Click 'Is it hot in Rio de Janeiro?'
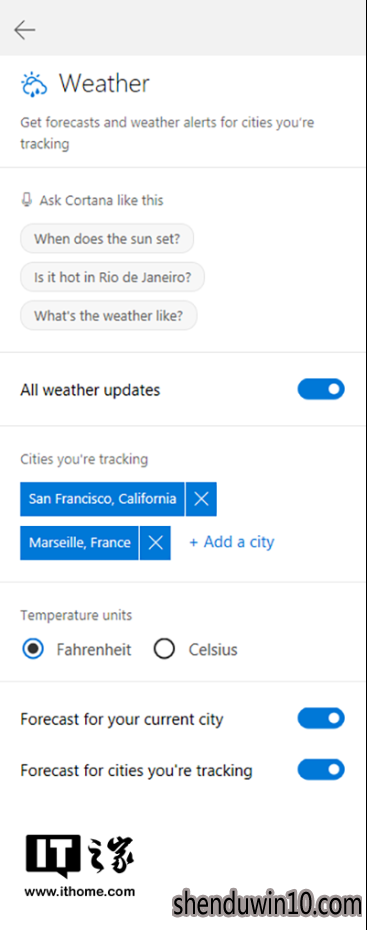Screen dimensions: 367x930 [x=113, y=277]
